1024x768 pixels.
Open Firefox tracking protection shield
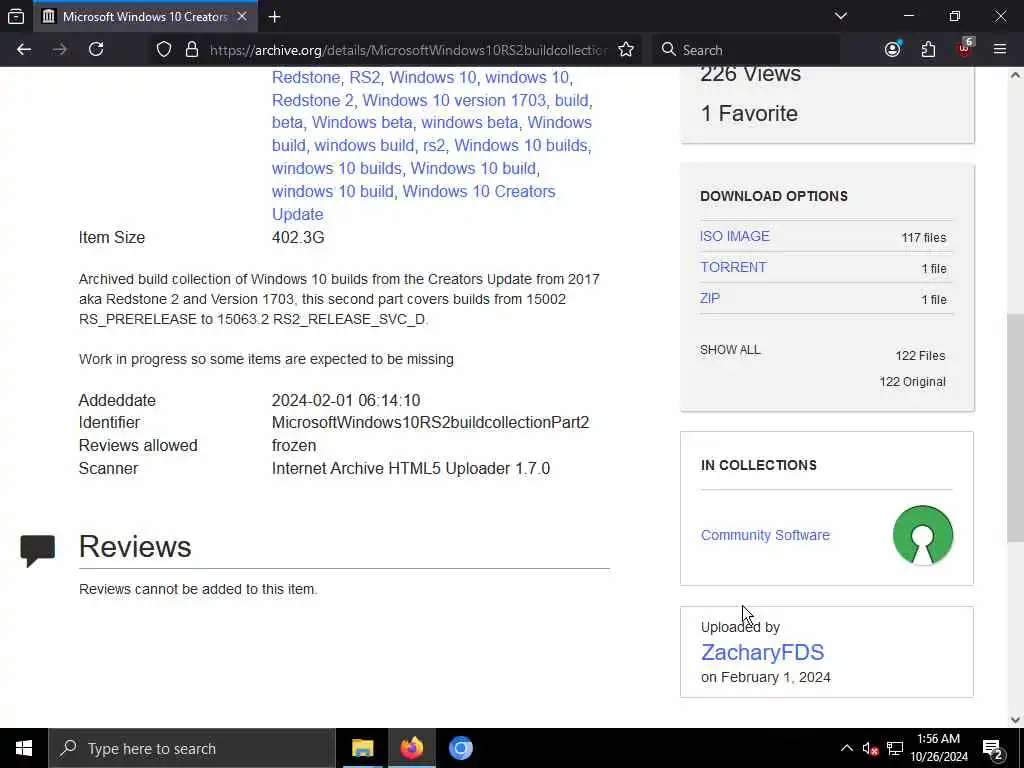tap(164, 50)
